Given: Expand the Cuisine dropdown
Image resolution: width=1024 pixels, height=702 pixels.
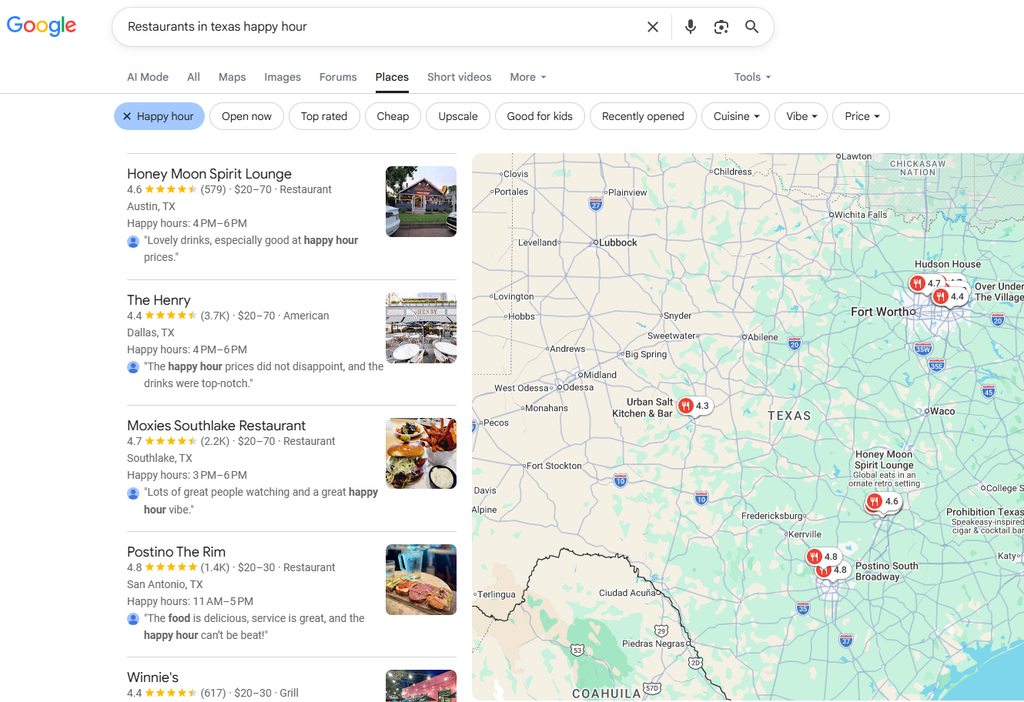Looking at the screenshot, I should click(736, 116).
